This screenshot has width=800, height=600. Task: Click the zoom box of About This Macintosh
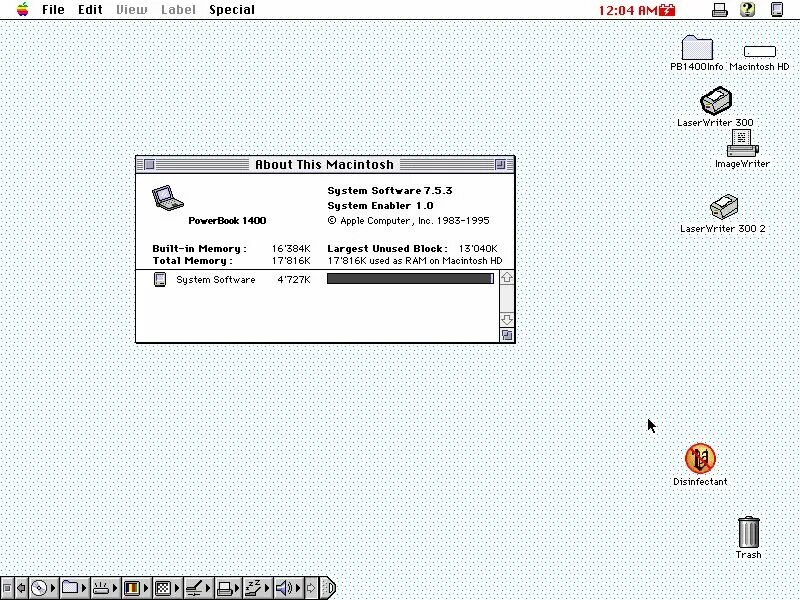(501, 164)
